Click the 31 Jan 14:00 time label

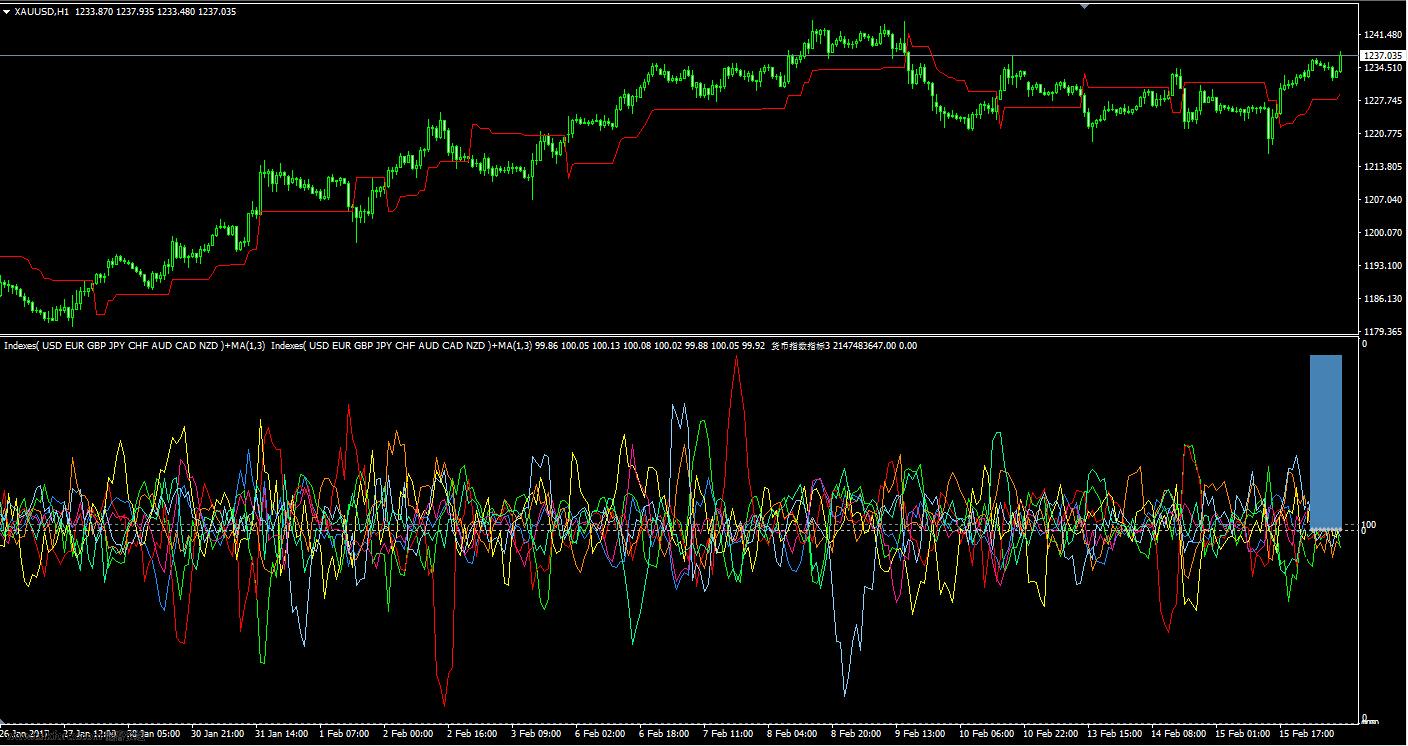280,734
